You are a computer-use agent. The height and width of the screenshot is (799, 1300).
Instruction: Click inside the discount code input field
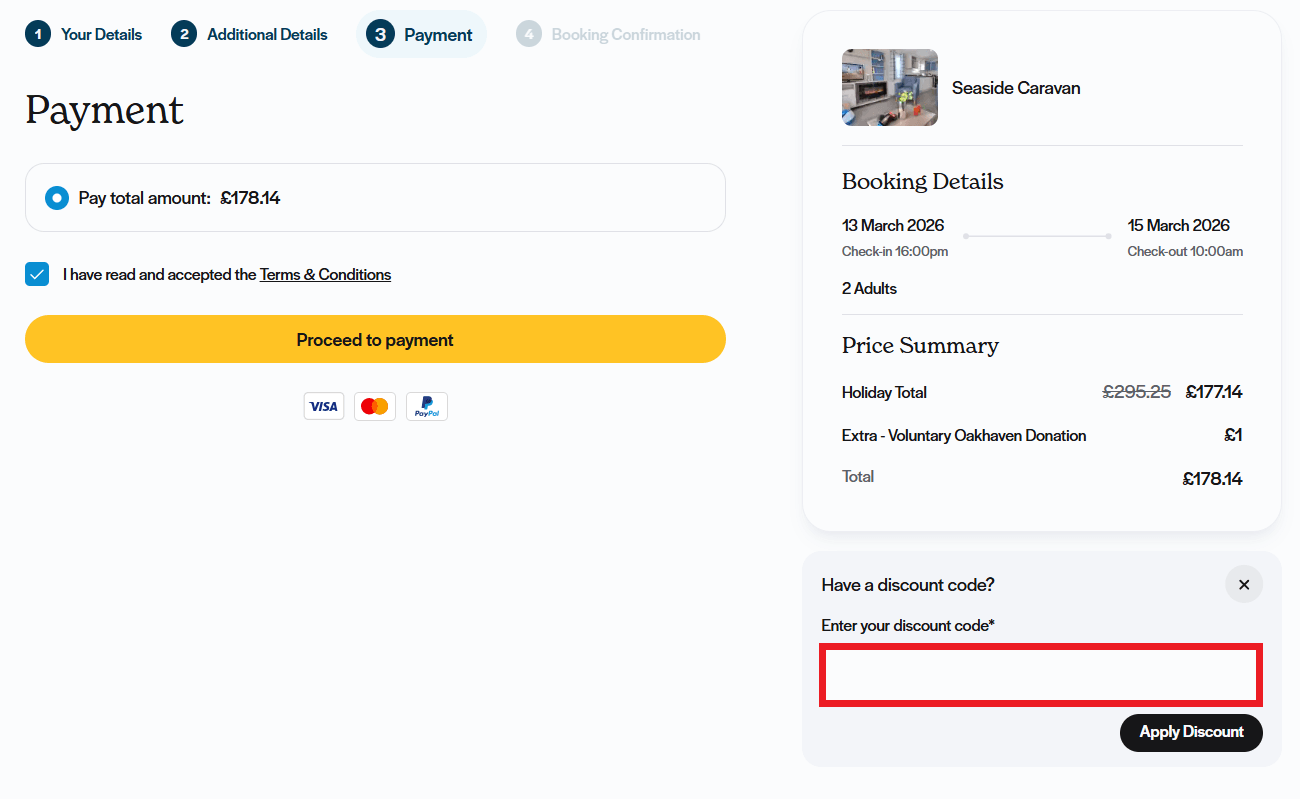click(1040, 675)
